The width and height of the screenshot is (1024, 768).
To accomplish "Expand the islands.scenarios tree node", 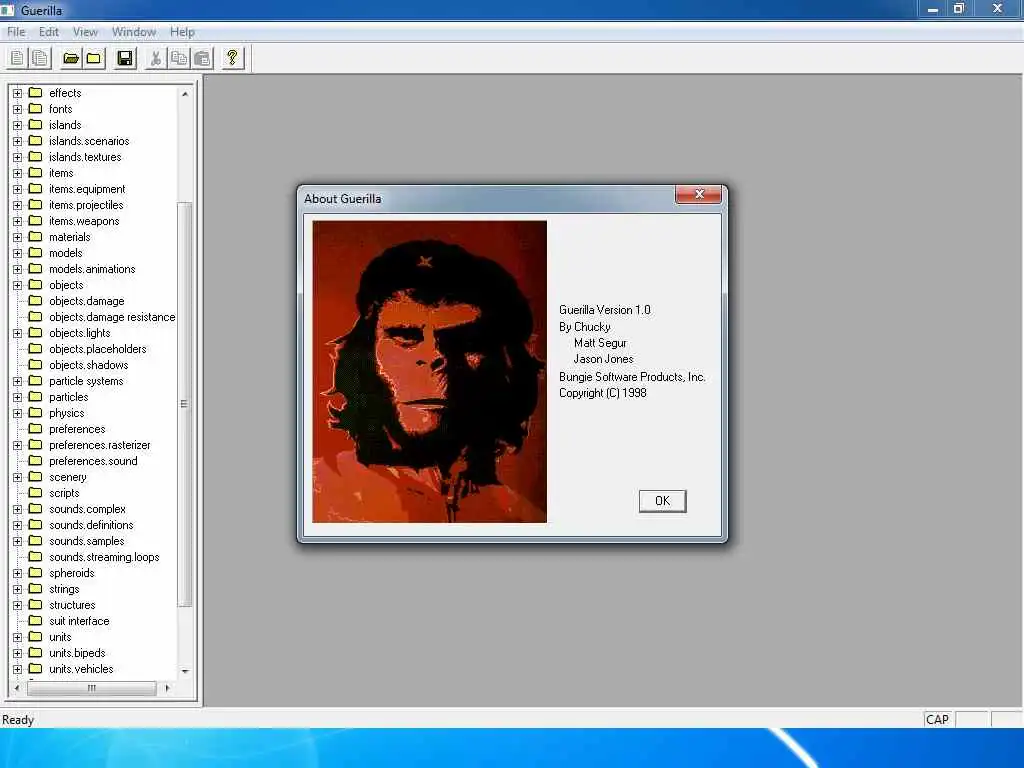I will pos(18,141).
